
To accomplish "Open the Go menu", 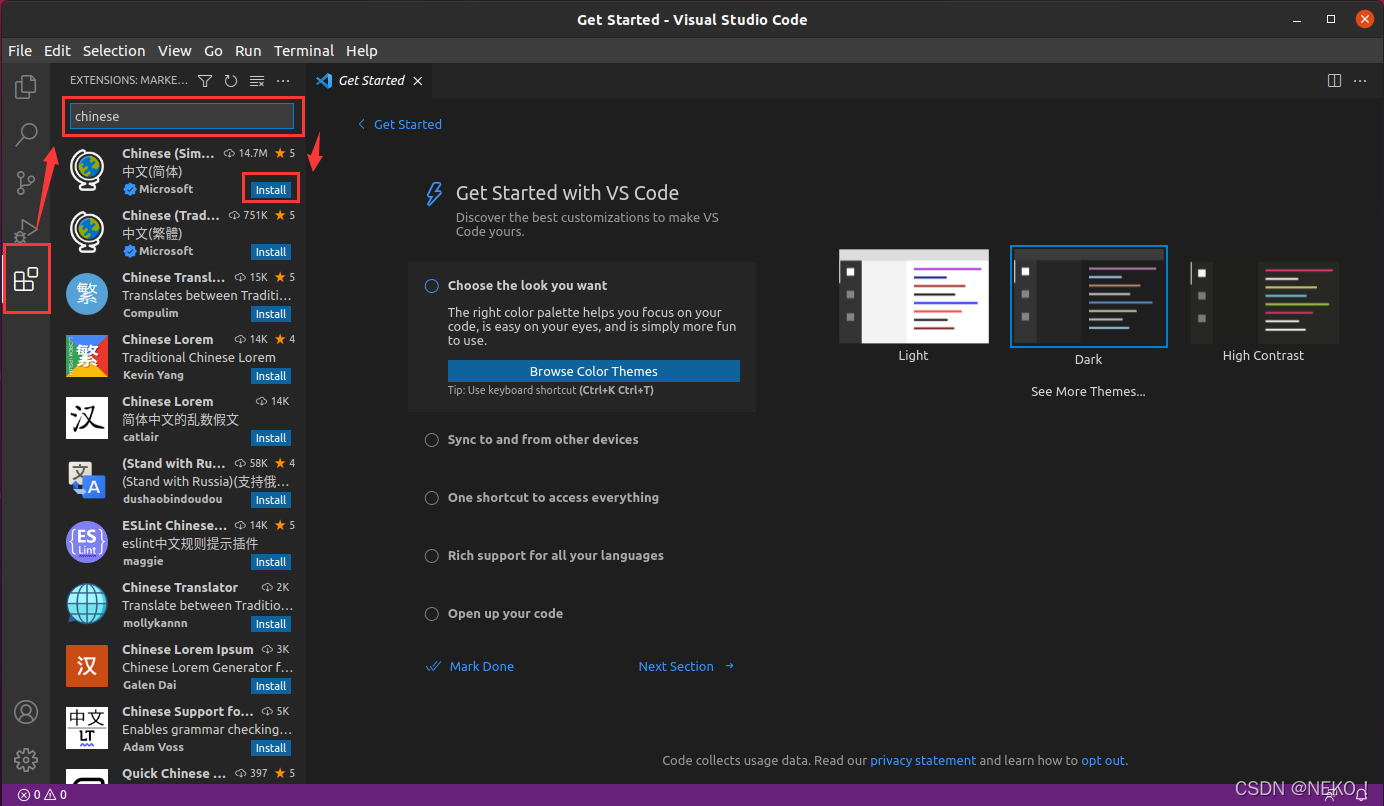I will tap(213, 50).
